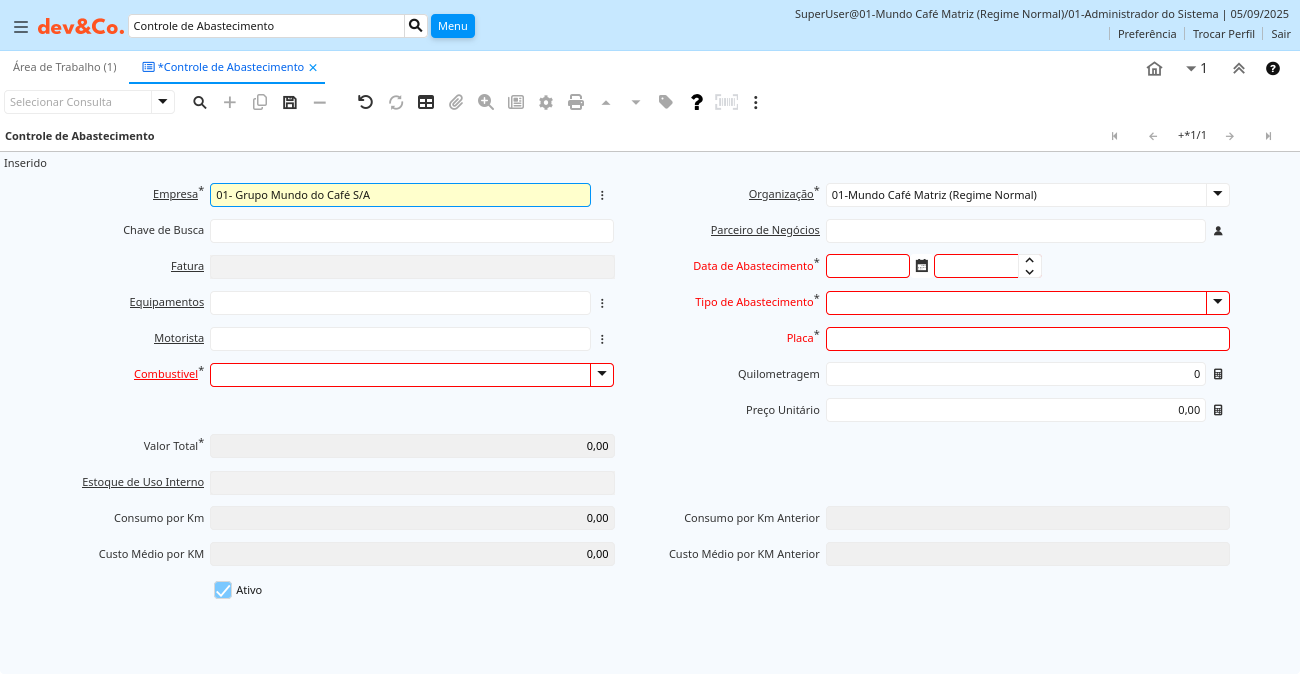Open the attachment paperclip icon

point(456,102)
